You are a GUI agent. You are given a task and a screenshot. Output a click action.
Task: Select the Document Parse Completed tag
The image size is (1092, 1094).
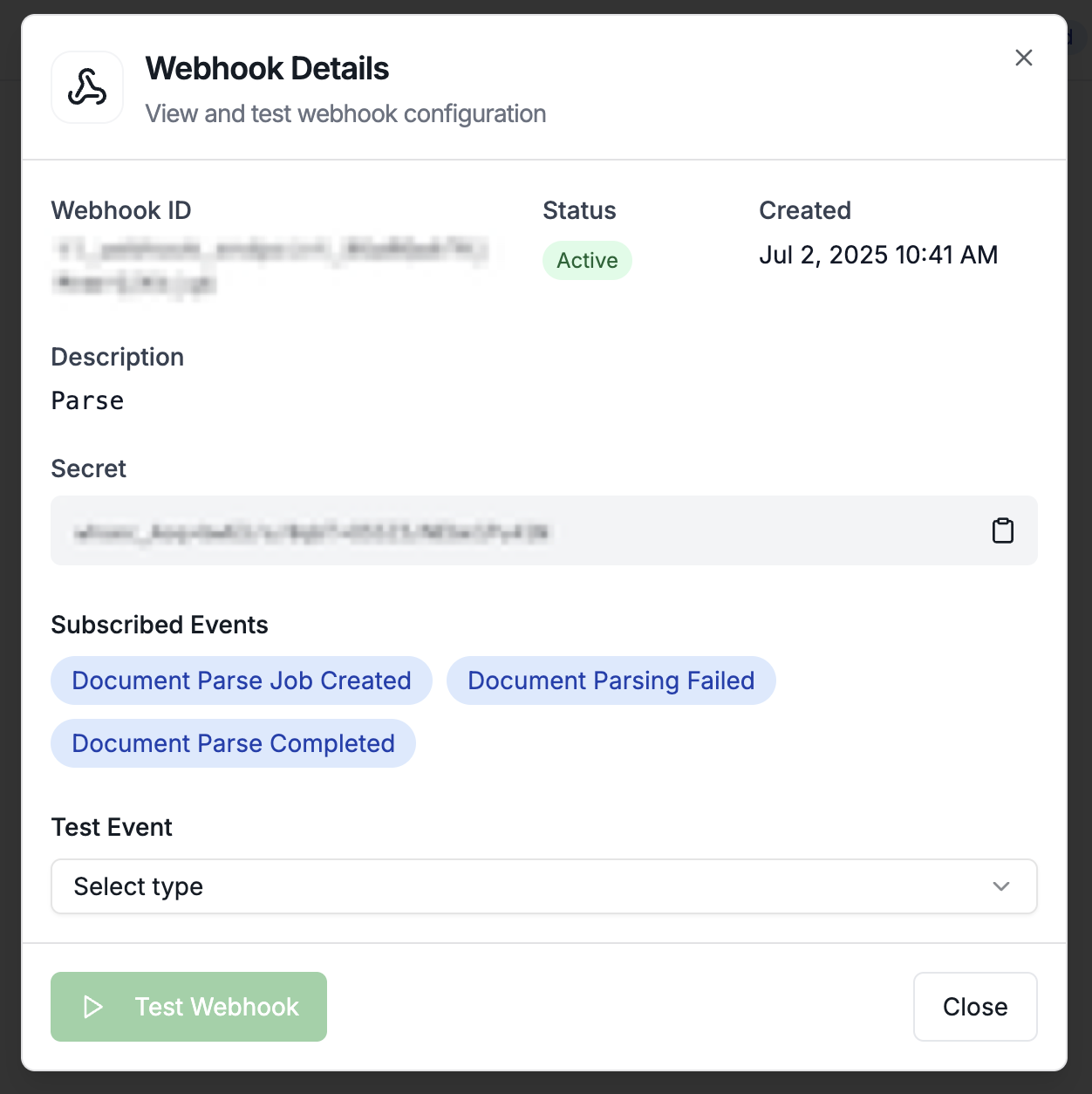coord(233,743)
